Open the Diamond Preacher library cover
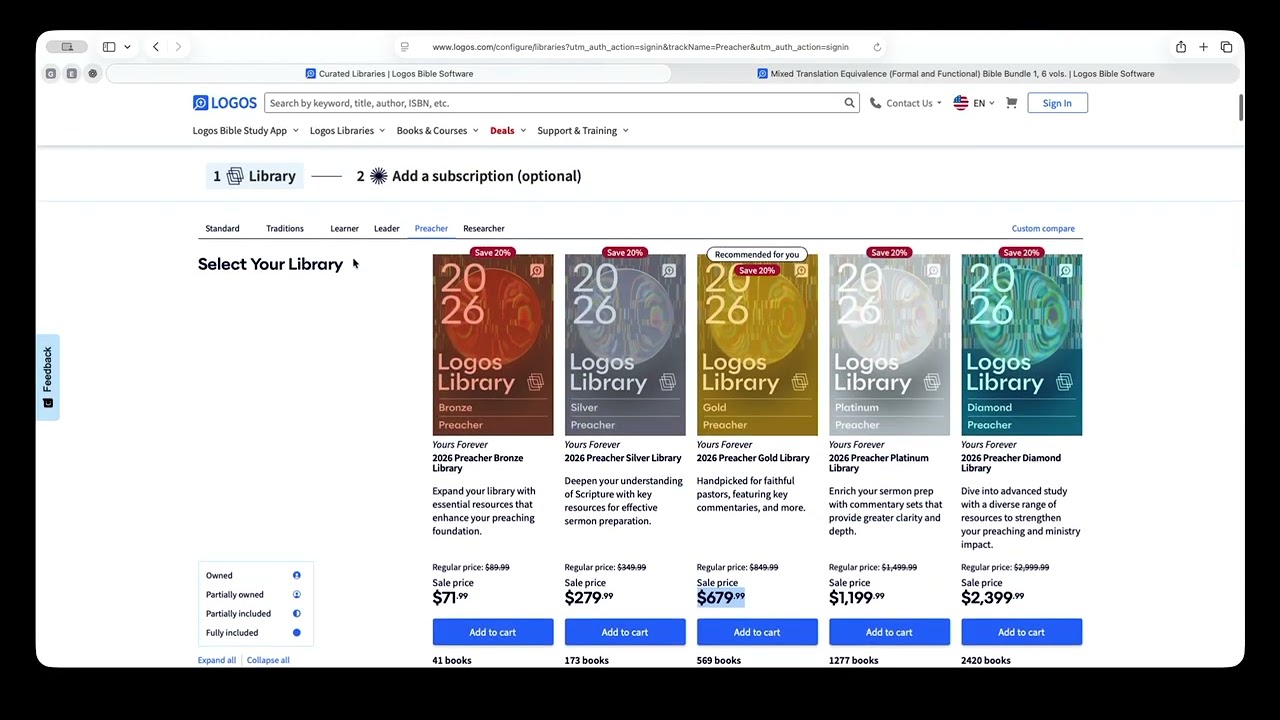This screenshot has height=720, width=1280. 1021,345
